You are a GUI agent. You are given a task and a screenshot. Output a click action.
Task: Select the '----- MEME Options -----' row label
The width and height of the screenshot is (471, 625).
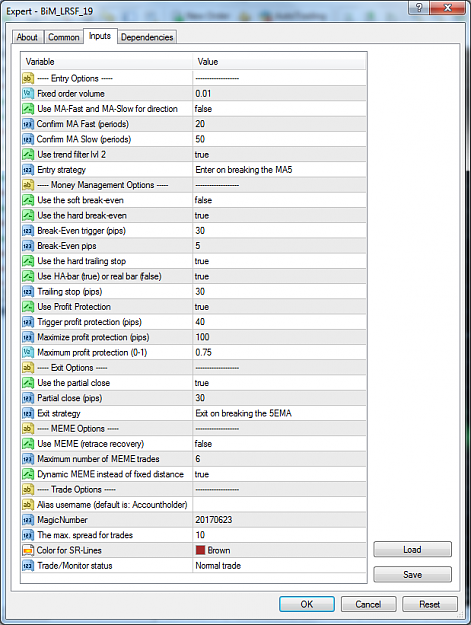coord(78,428)
